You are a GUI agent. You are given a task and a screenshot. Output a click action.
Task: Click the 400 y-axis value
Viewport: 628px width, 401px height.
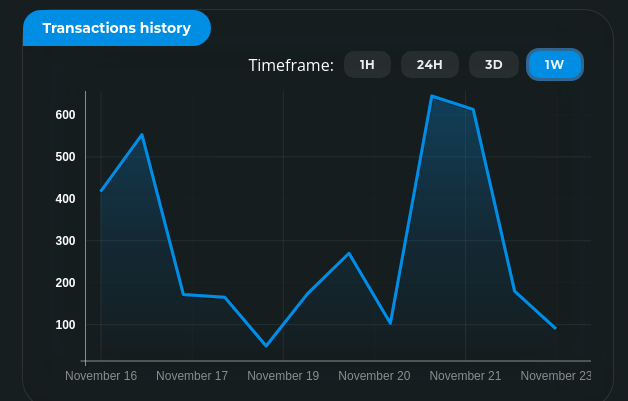point(65,199)
